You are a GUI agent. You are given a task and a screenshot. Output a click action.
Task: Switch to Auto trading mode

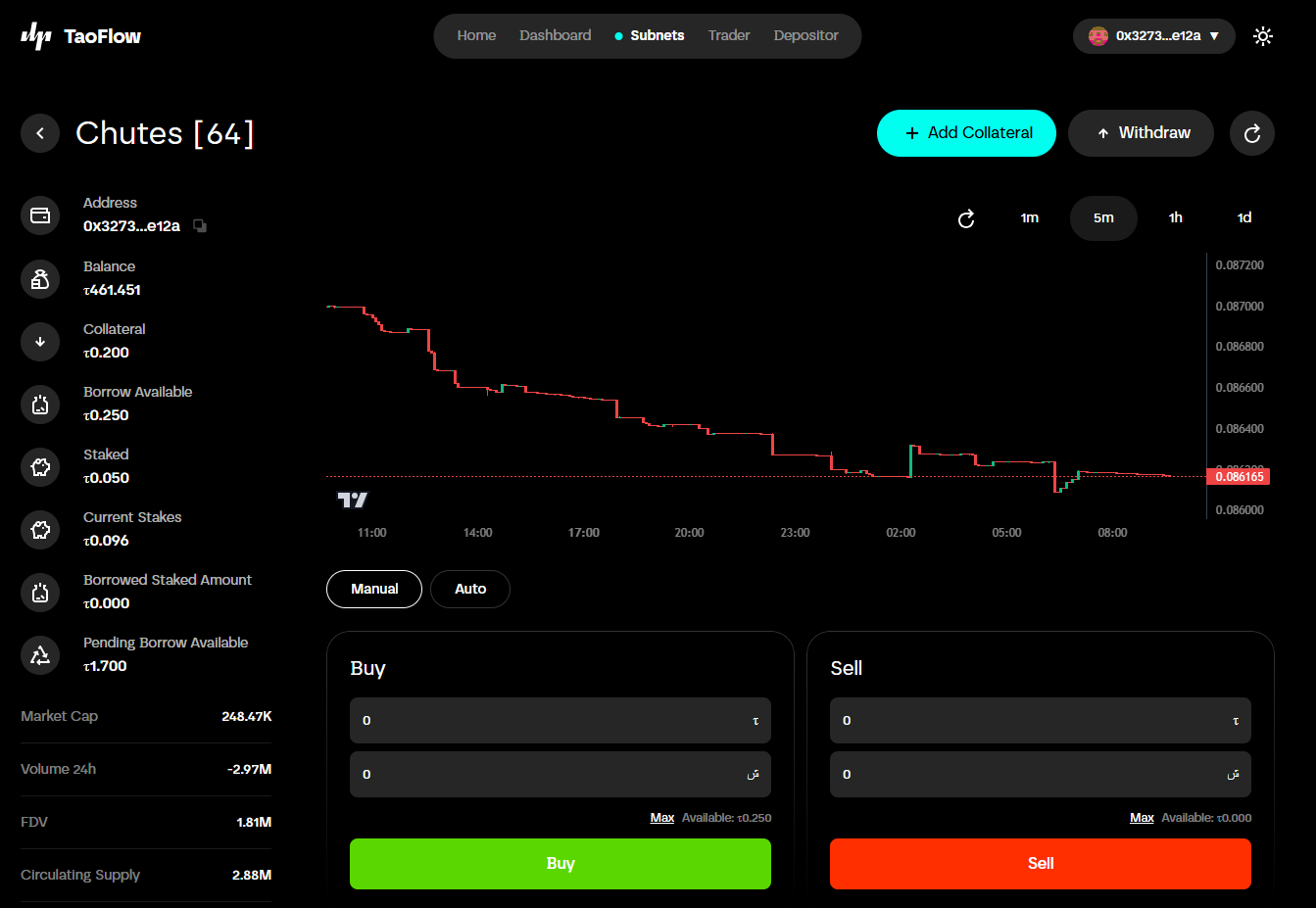469,589
